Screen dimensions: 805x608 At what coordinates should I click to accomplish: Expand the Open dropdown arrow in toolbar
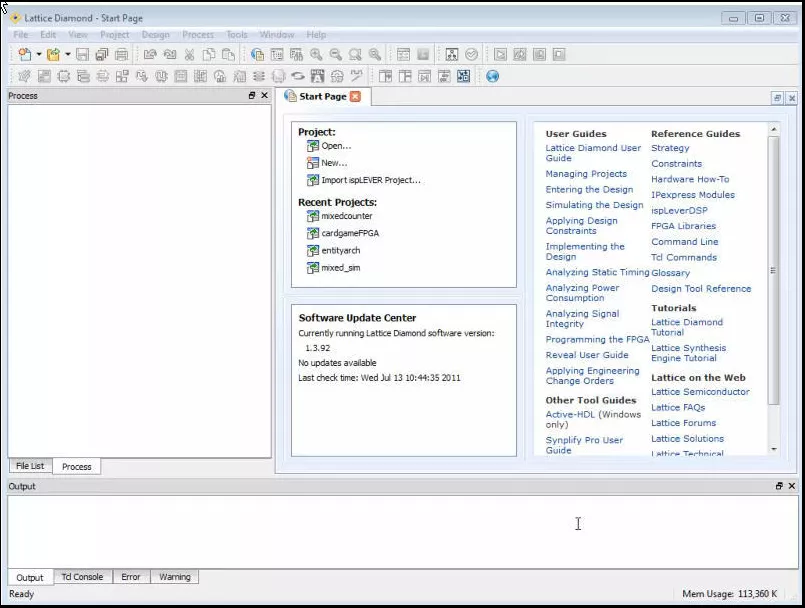pos(67,54)
